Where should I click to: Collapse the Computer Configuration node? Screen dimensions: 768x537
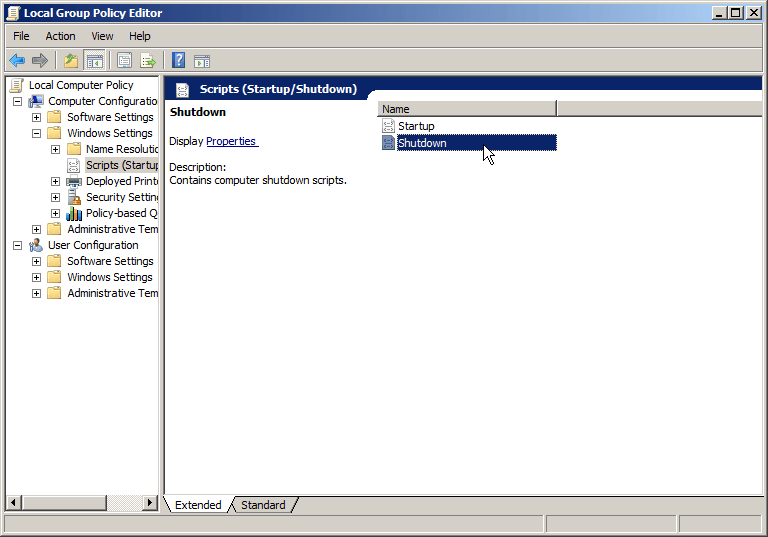tap(17, 101)
